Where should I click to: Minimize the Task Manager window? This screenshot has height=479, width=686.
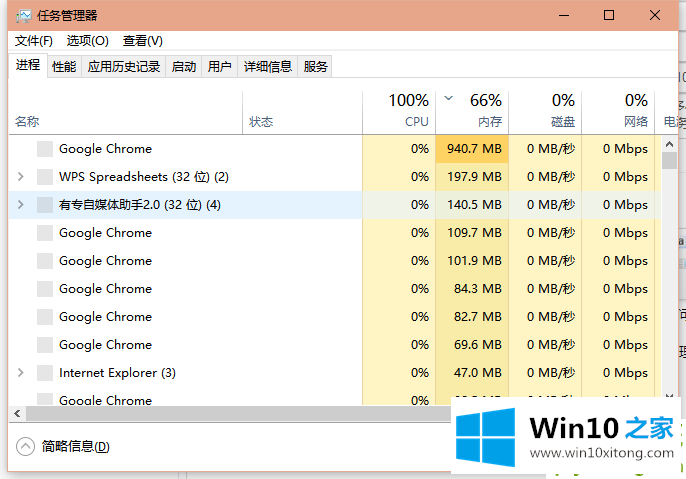point(564,16)
